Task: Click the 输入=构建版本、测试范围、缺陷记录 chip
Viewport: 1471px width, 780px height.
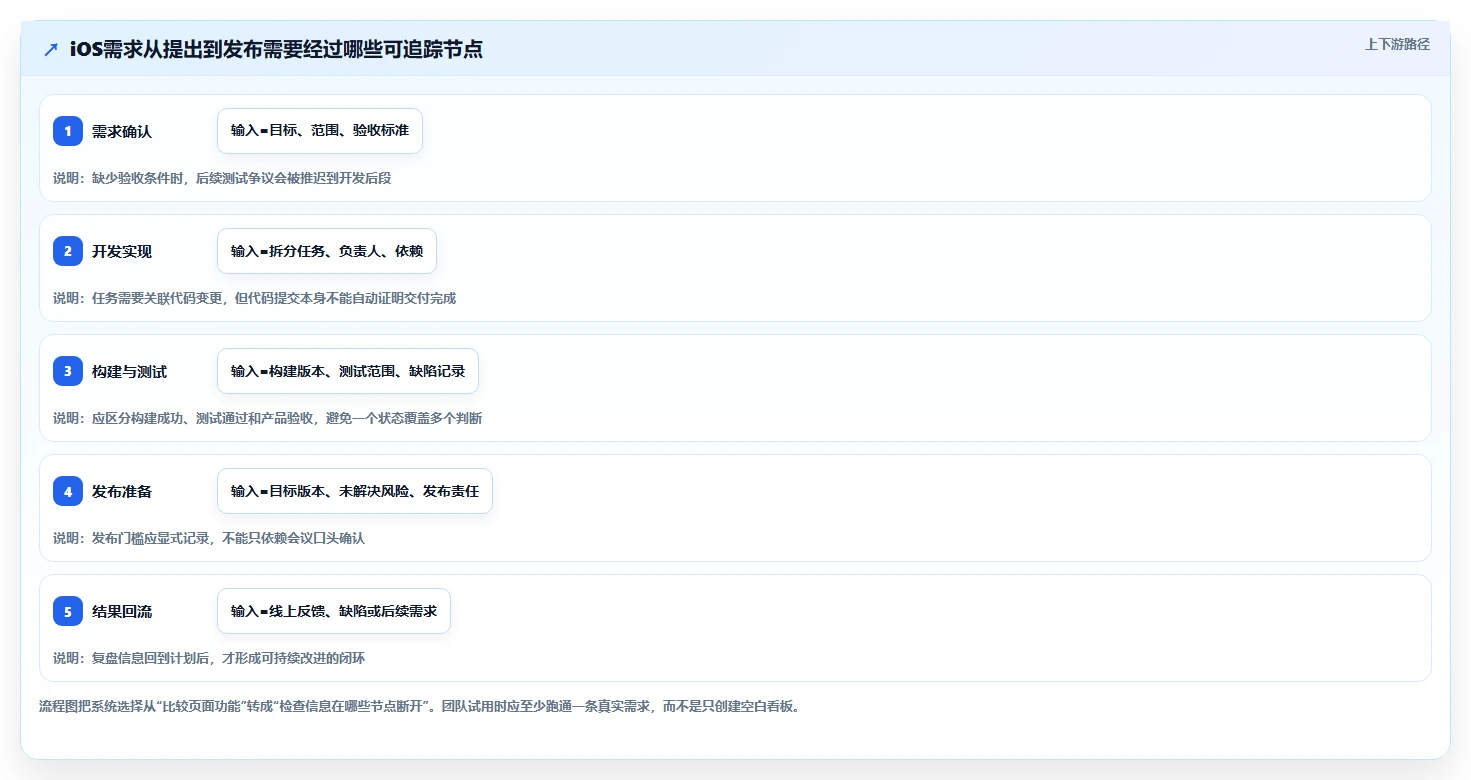Action: click(x=348, y=371)
